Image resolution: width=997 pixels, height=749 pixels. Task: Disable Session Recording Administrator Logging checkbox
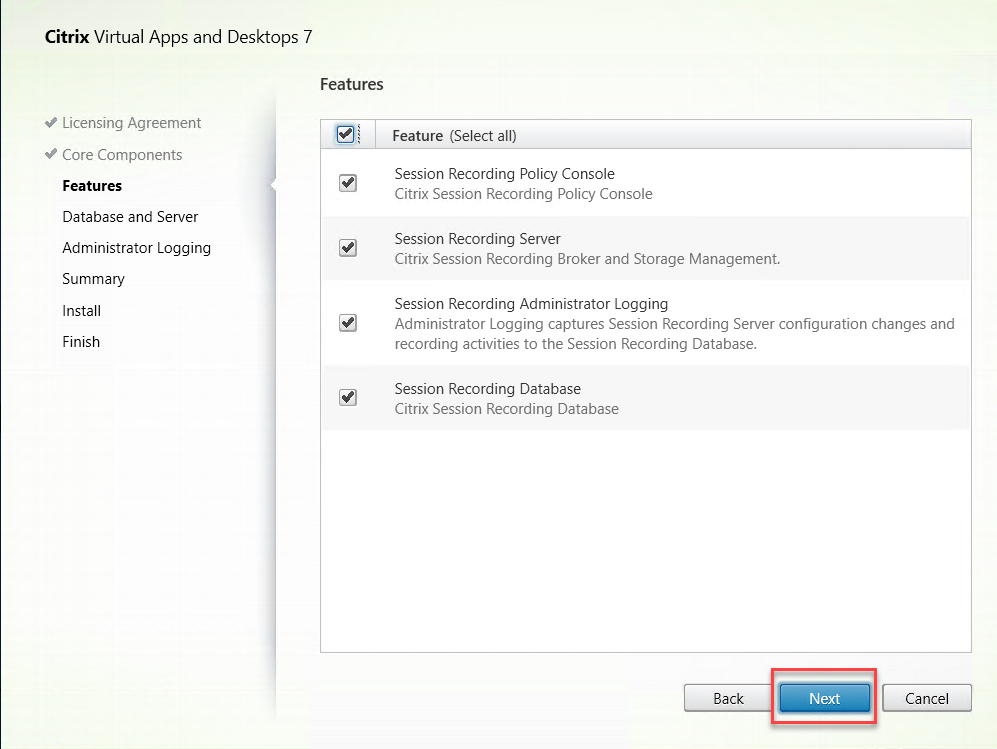[348, 323]
